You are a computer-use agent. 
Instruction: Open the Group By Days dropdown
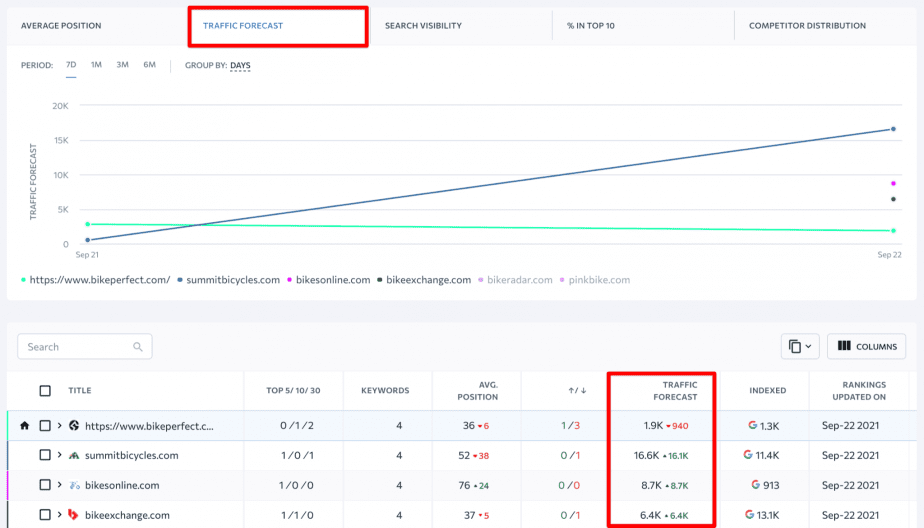point(240,65)
